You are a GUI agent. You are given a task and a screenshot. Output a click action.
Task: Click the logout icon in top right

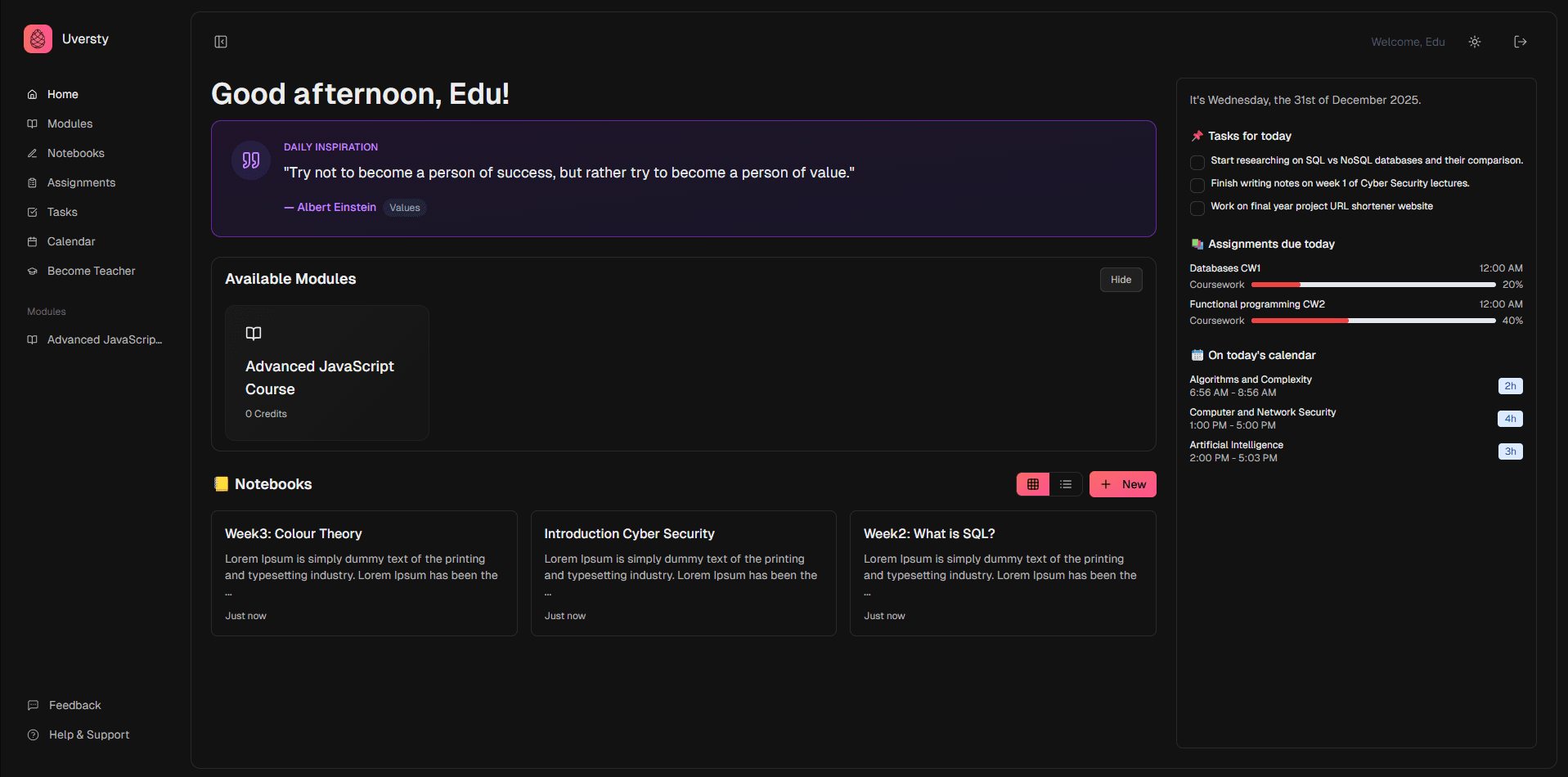[x=1520, y=41]
